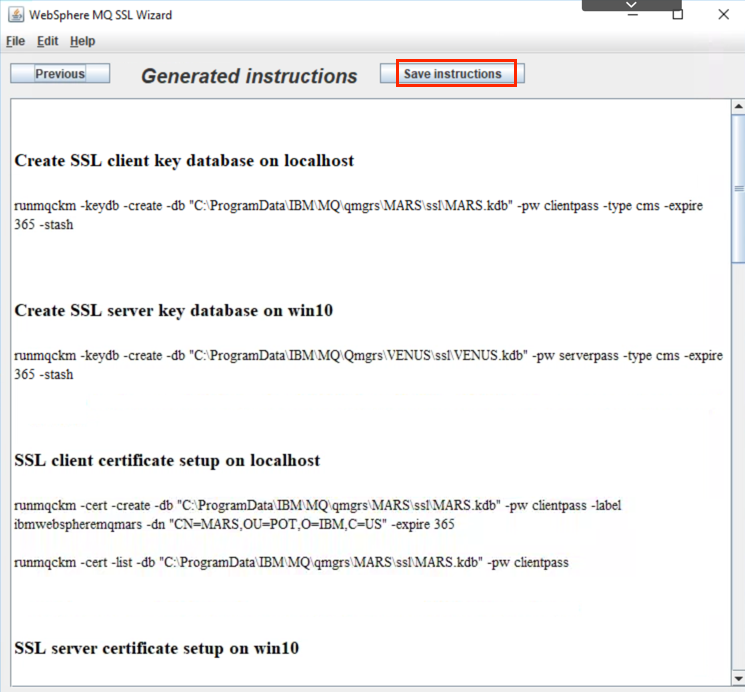Viewport: 745px width, 692px height.
Task: Open the File menu
Action: tap(15, 41)
